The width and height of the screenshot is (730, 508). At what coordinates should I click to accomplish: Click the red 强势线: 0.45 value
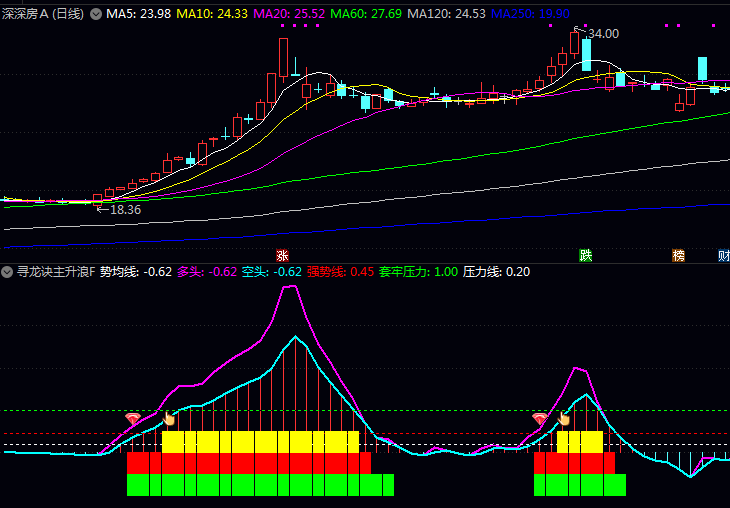point(340,272)
